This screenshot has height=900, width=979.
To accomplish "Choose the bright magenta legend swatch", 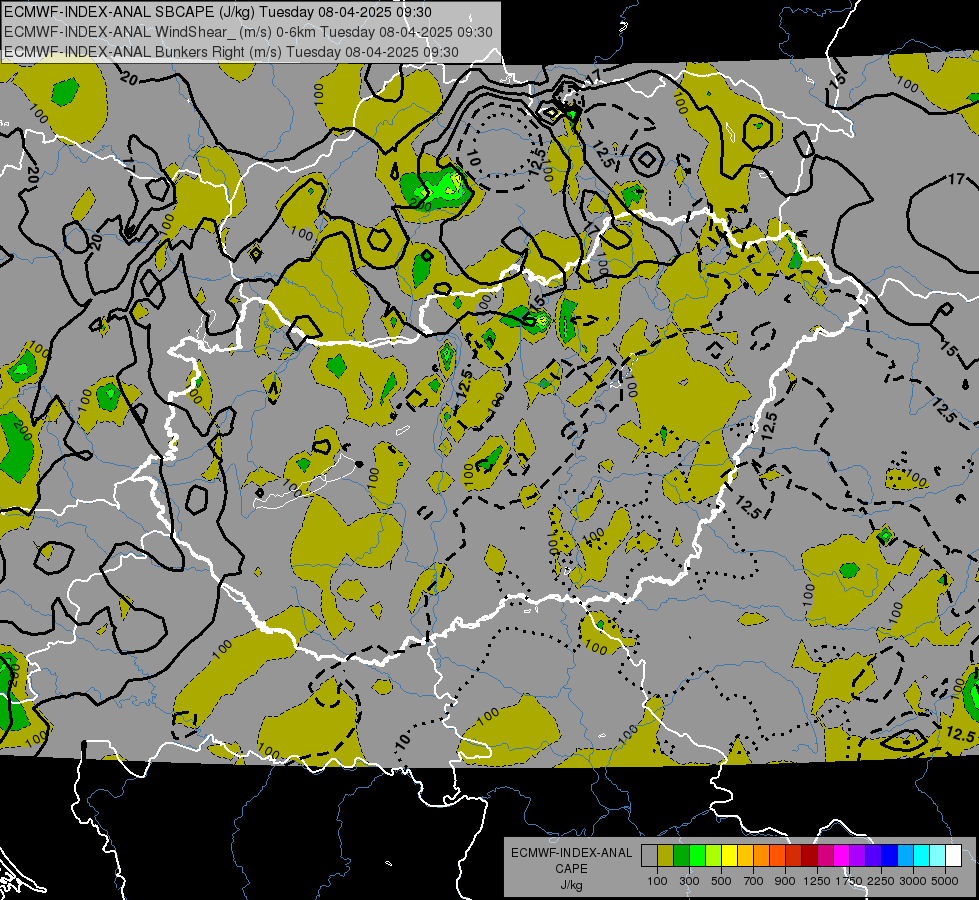I will (842, 856).
